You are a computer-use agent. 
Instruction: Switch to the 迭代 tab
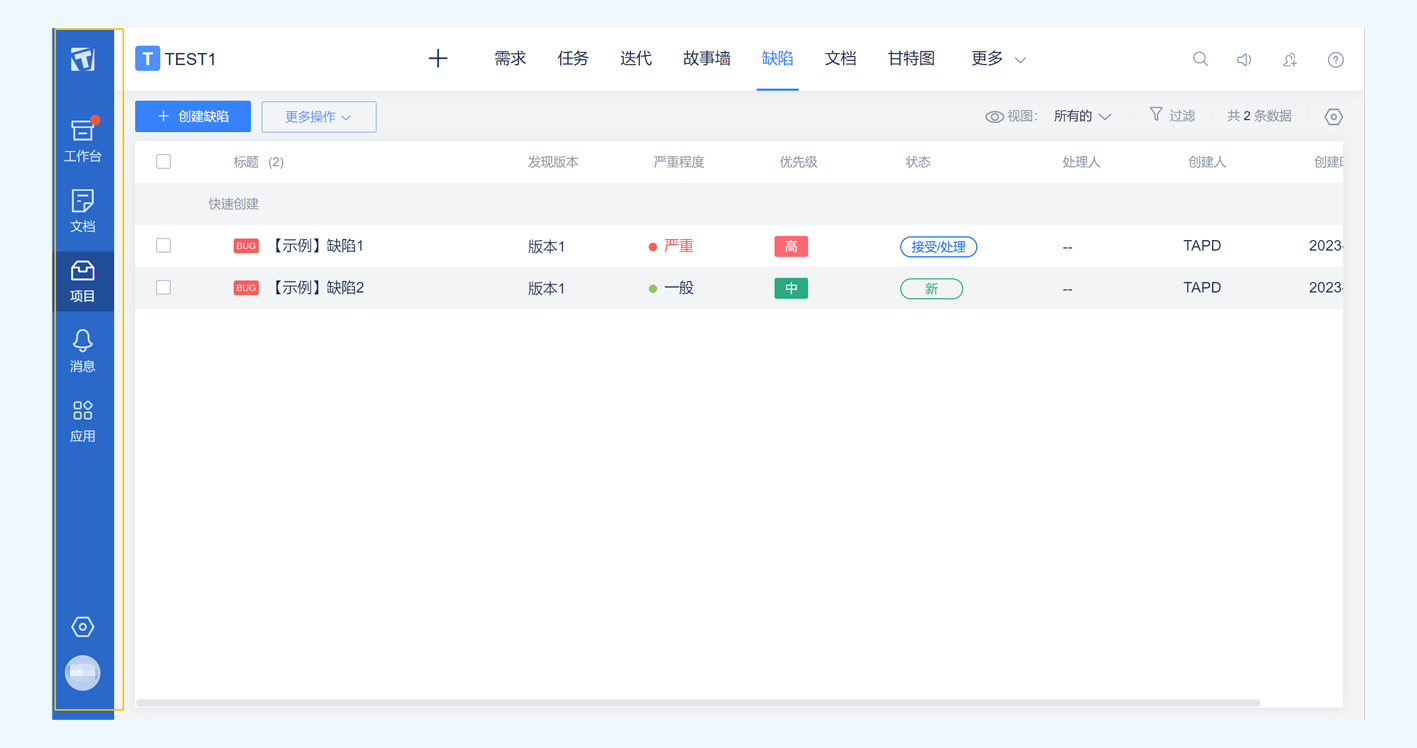[x=636, y=59]
